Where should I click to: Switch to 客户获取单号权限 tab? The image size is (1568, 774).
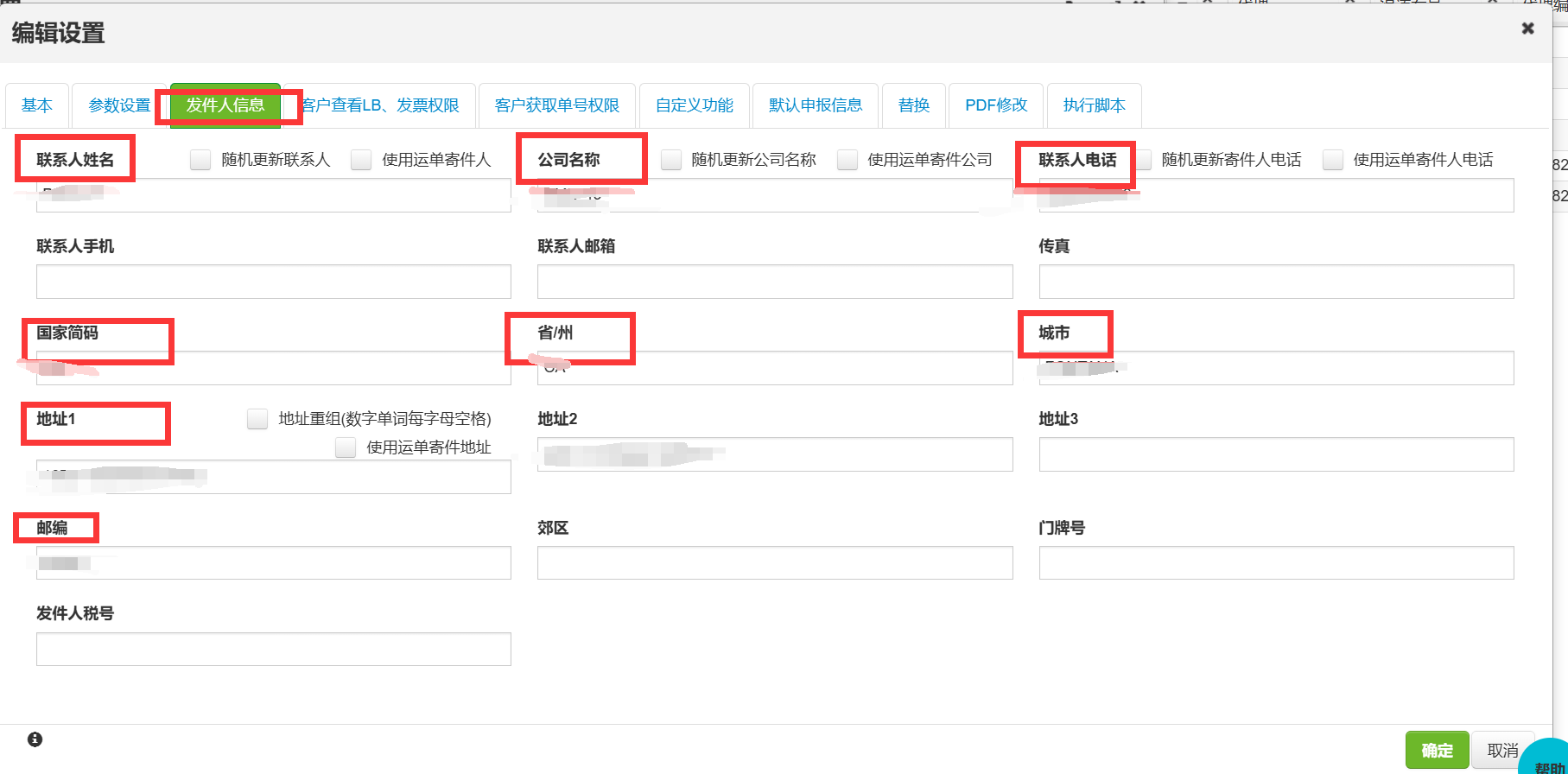pyautogui.click(x=557, y=105)
